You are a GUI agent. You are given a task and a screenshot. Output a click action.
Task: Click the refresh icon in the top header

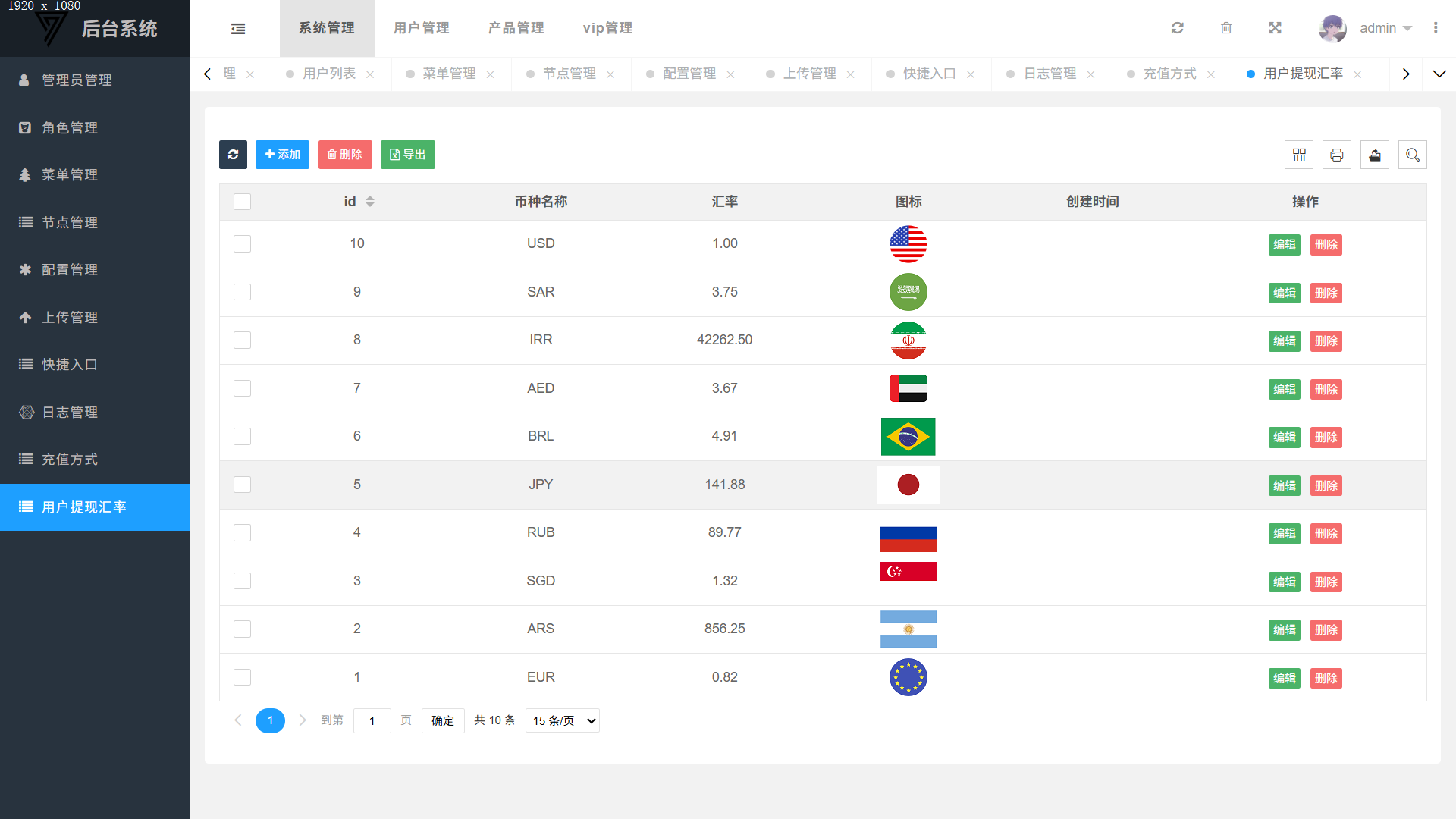pyautogui.click(x=1177, y=28)
